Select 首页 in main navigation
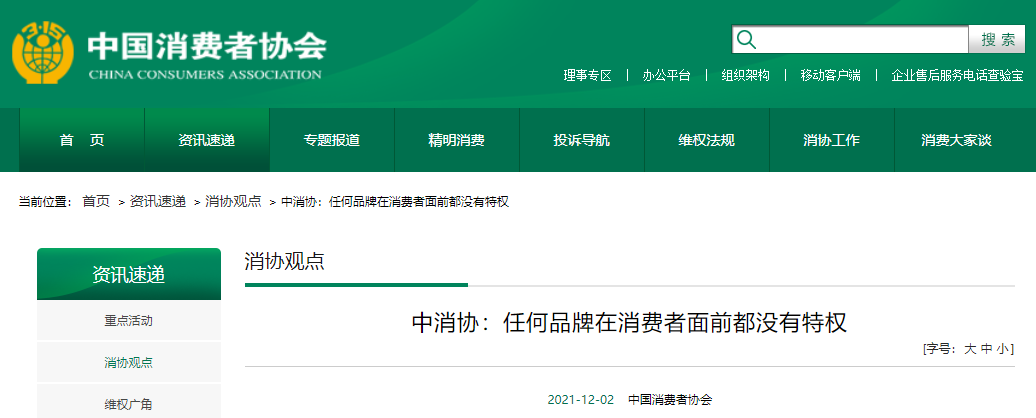This screenshot has width=1036, height=418. (x=82, y=140)
